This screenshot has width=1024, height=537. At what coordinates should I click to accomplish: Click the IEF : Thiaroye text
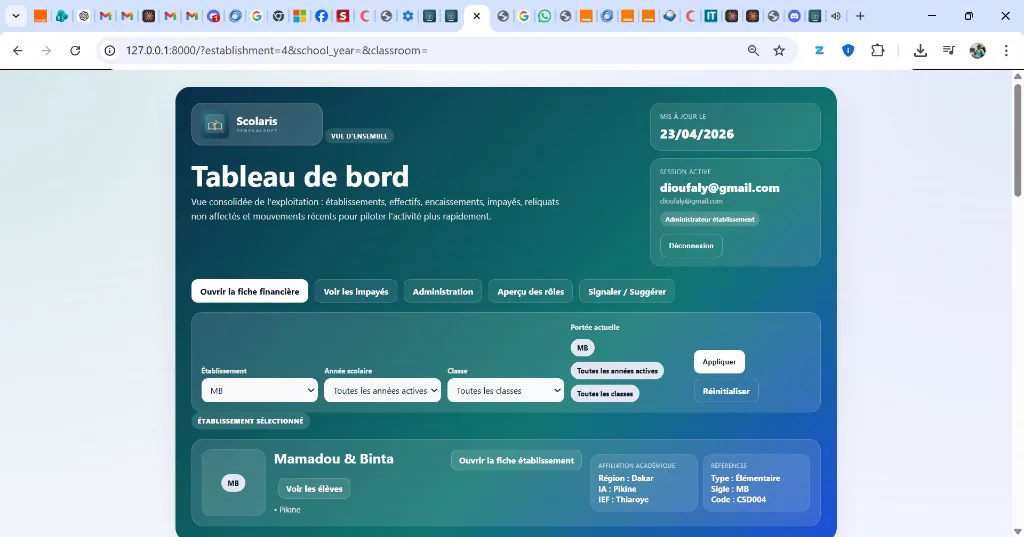624,500
